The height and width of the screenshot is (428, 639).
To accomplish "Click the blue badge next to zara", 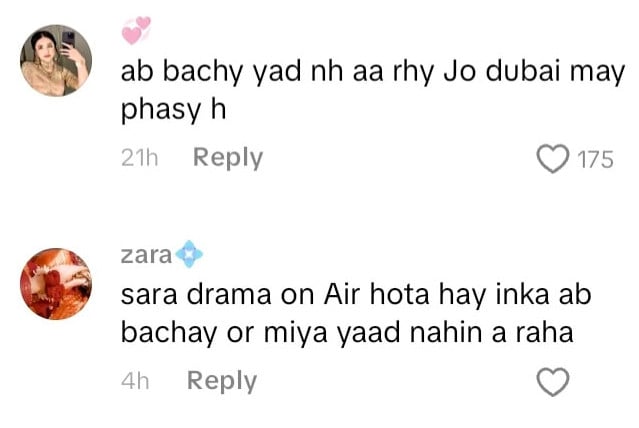I will [189, 254].
